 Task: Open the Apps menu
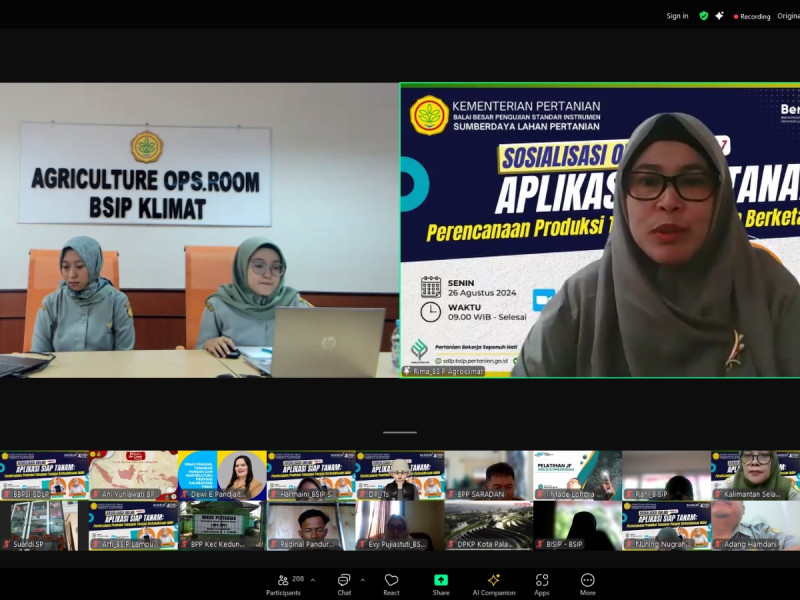542,582
